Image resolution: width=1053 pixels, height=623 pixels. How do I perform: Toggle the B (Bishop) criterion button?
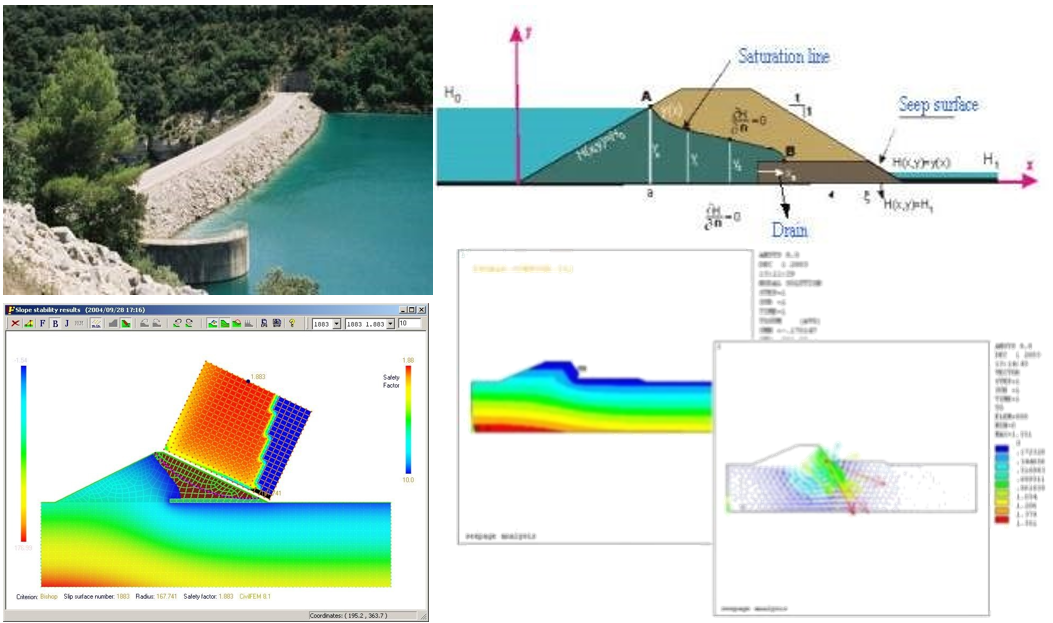55,323
